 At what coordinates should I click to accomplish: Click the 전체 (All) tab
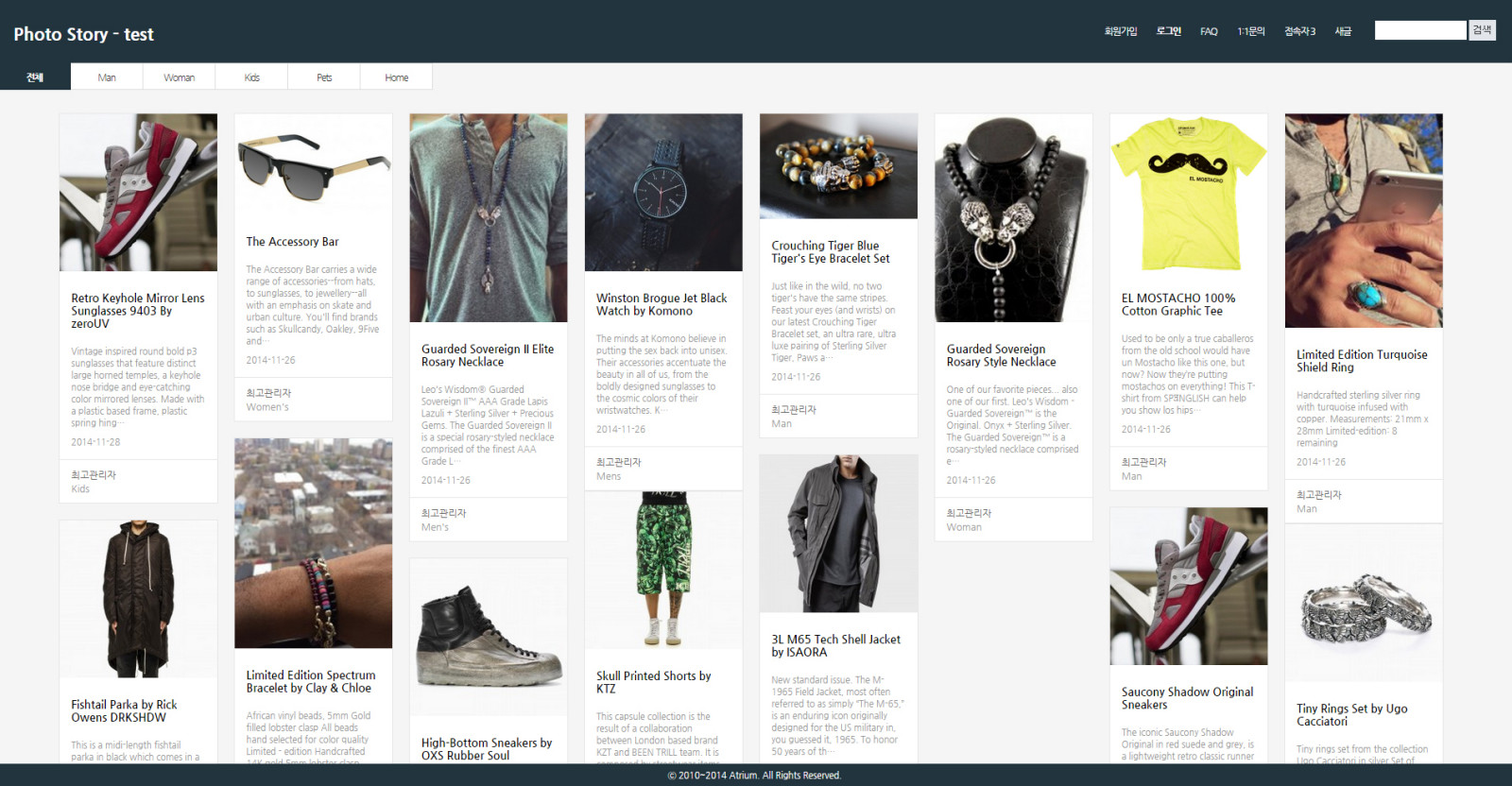point(35,77)
